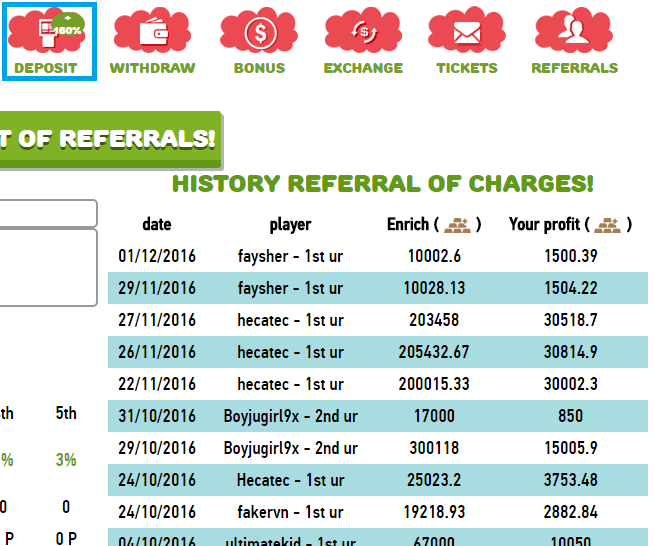This screenshot has width=655, height=546.
Task: Select enrich value 10002.6
Action: pos(434,256)
